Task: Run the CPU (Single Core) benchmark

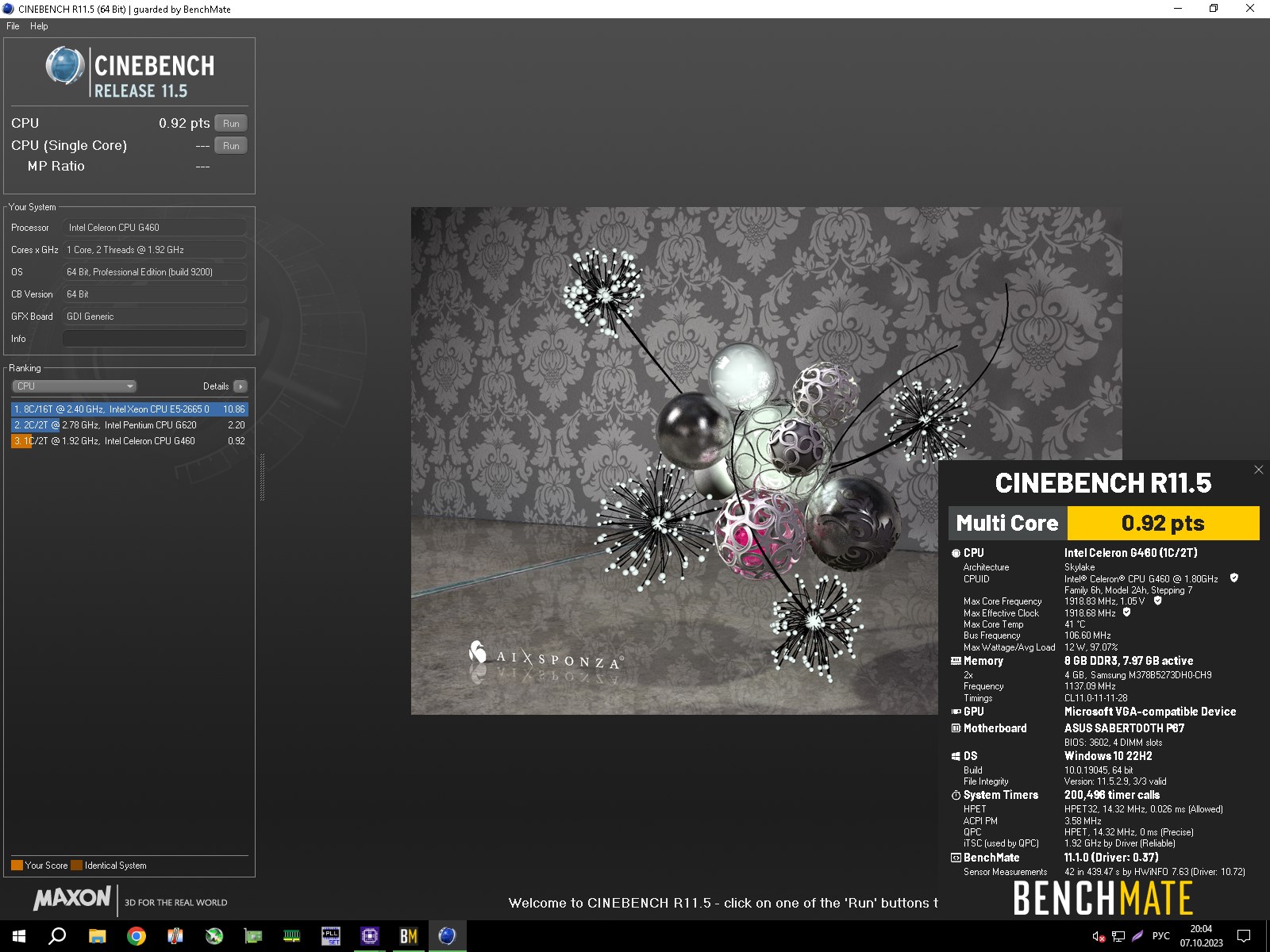Action: (231, 145)
